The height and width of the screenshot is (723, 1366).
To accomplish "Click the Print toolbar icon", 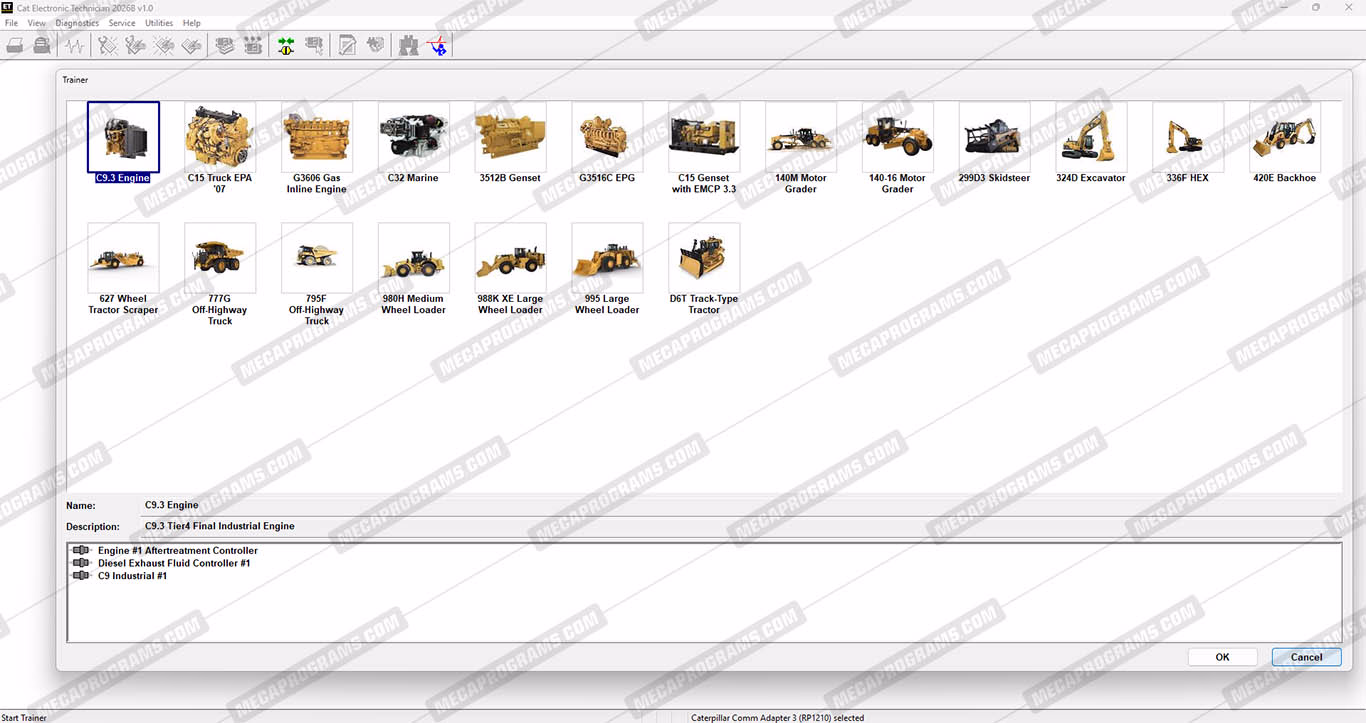I will point(15,45).
